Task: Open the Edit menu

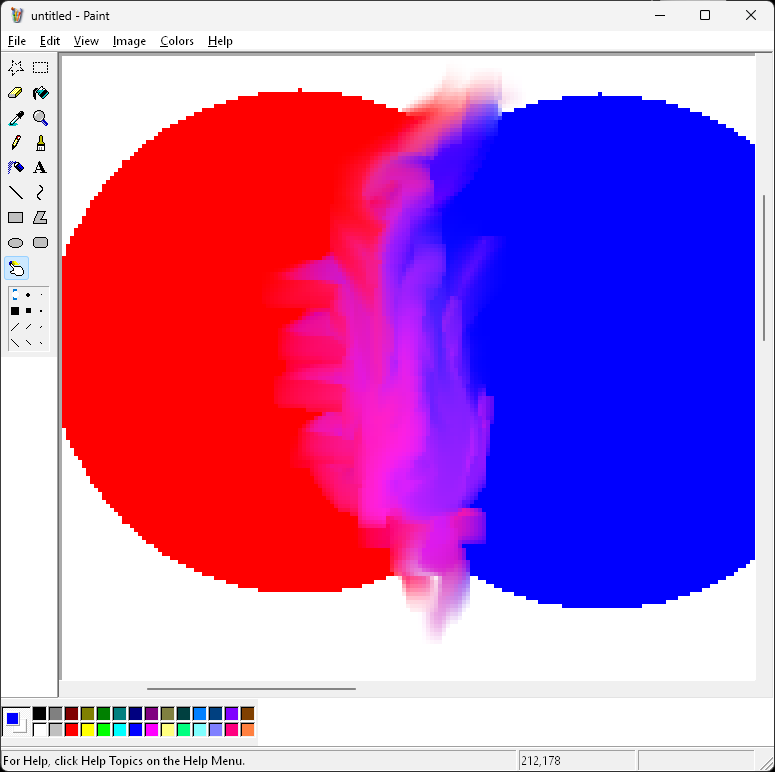Action: click(50, 41)
